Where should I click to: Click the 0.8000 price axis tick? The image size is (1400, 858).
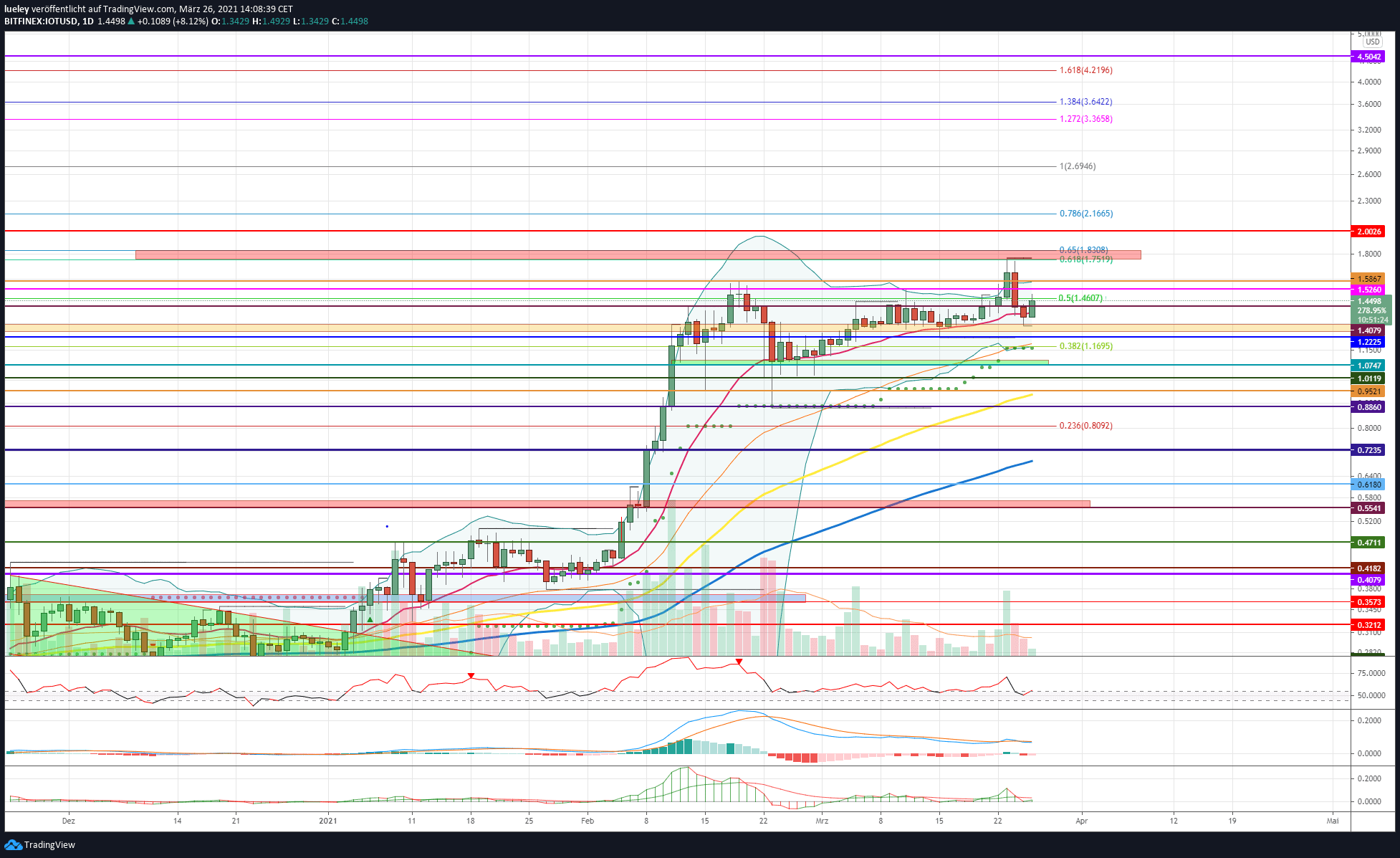tap(1369, 428)
